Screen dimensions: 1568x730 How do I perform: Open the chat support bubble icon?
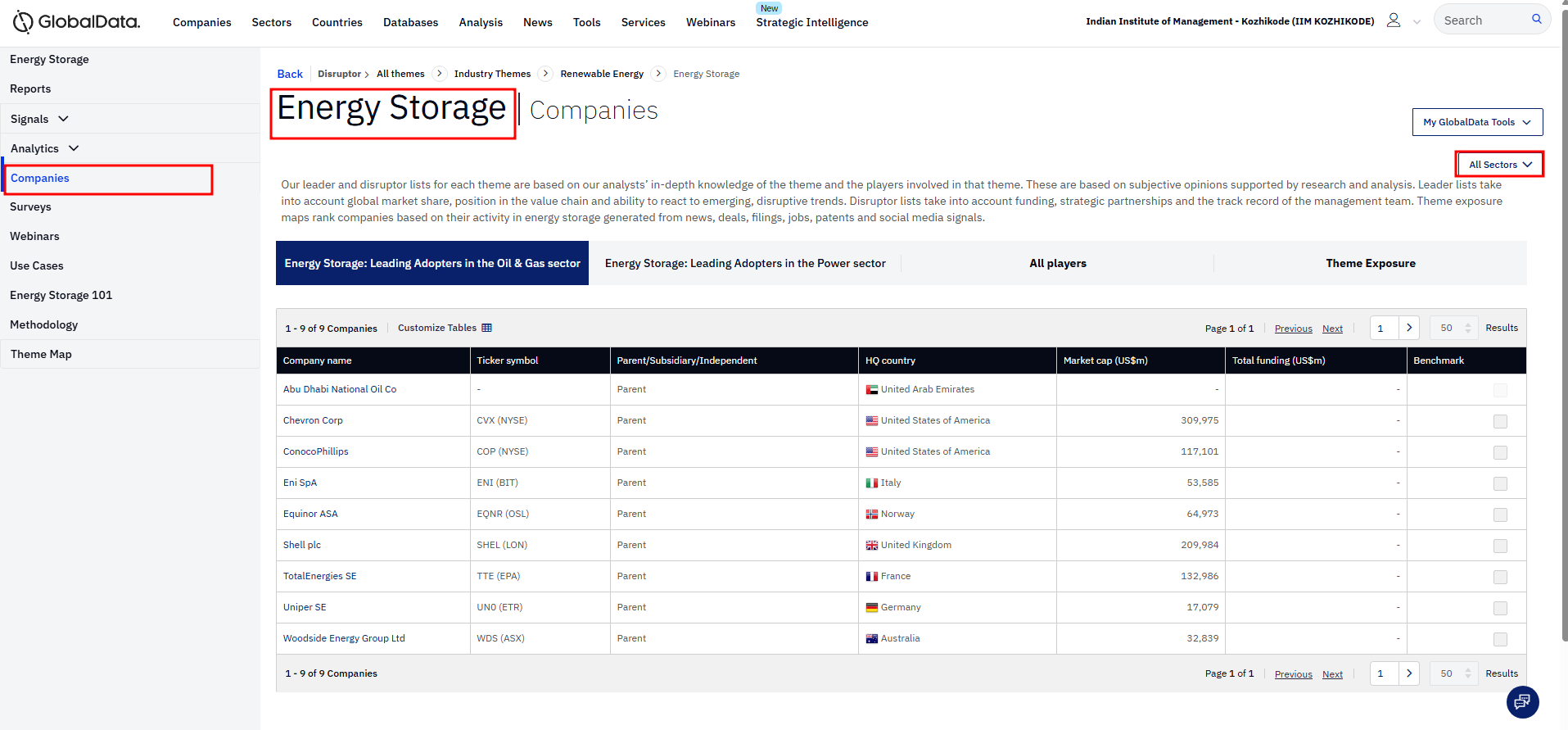(1522, 701)
